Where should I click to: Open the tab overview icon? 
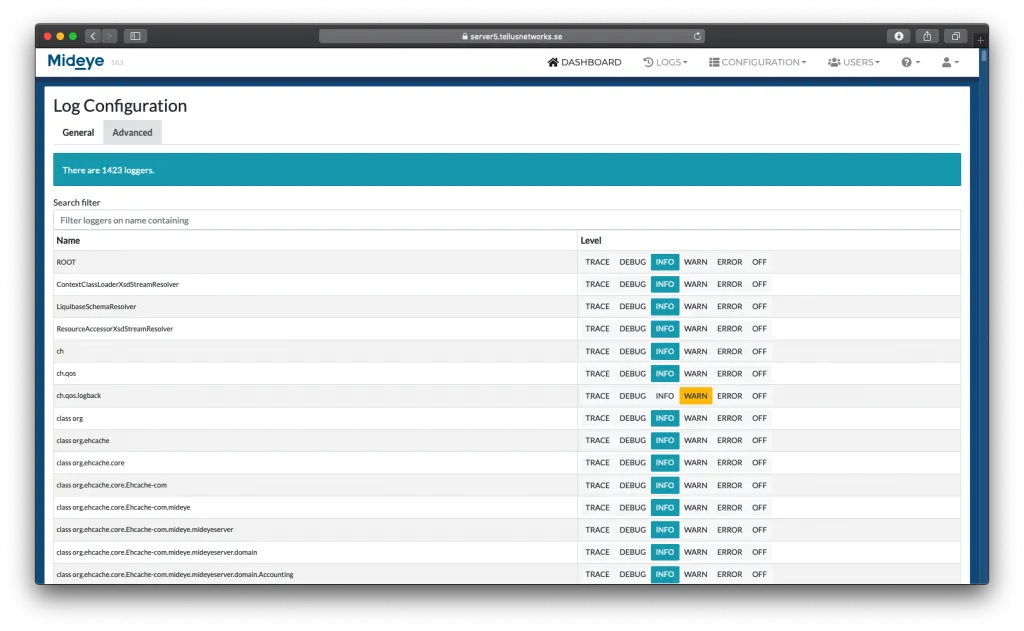point(956,35)
